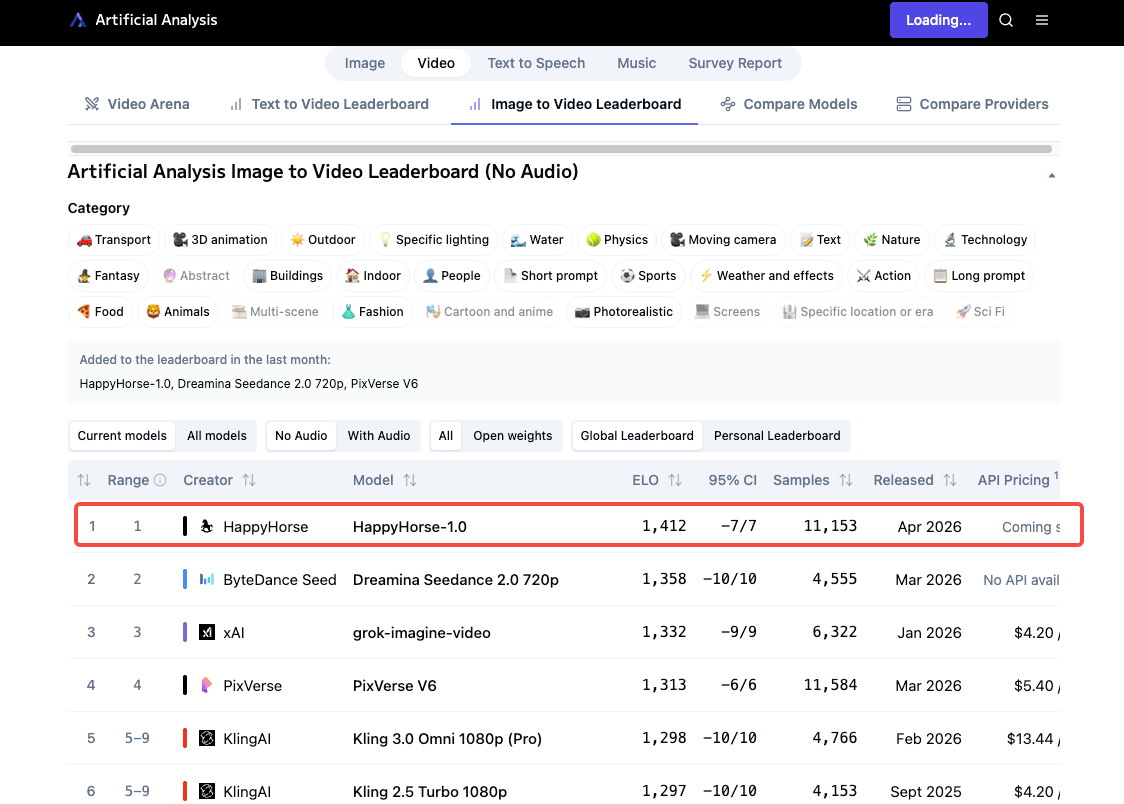Toggle the Physics category chip
Viewport: 1124px width, 804px height.
coord(616,240)
